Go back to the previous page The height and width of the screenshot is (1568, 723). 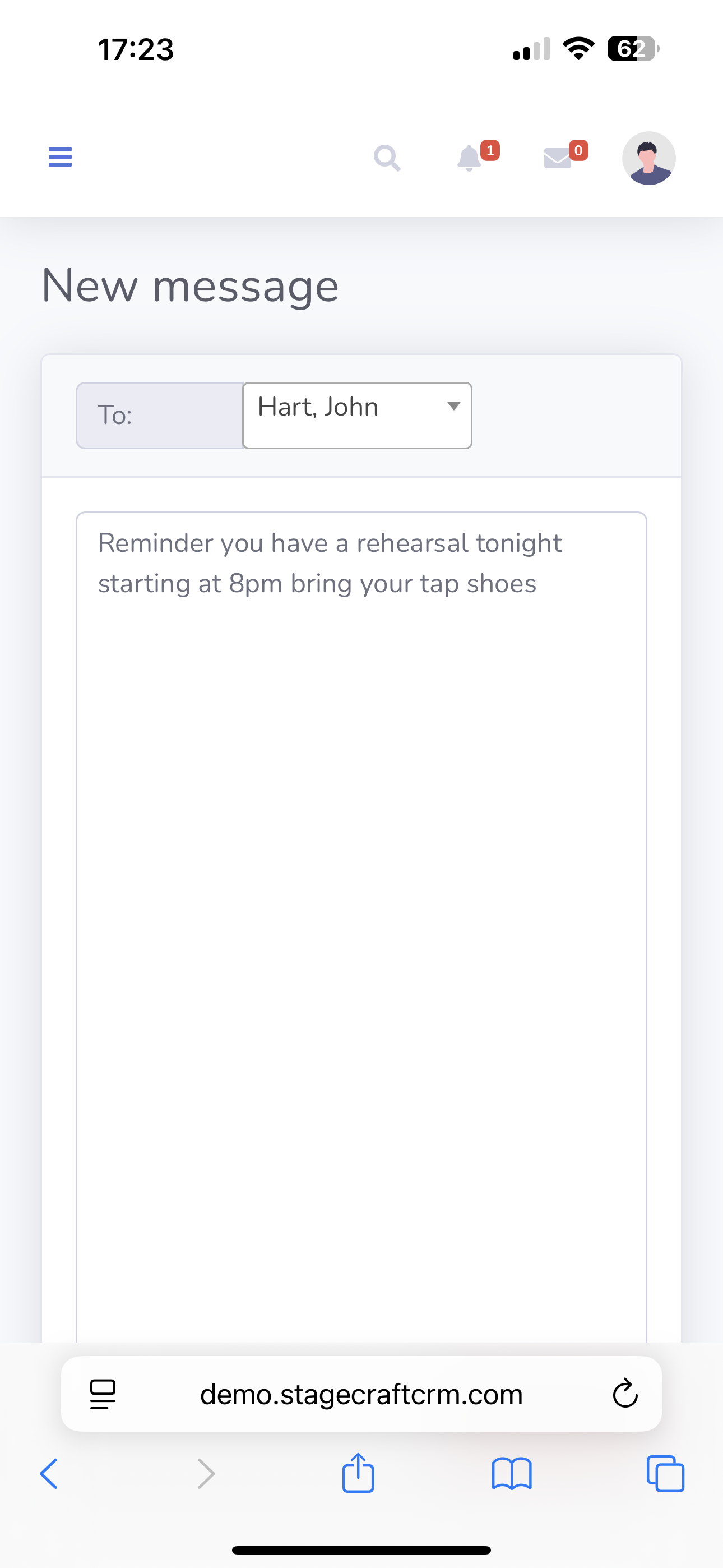pos(49,1474)
